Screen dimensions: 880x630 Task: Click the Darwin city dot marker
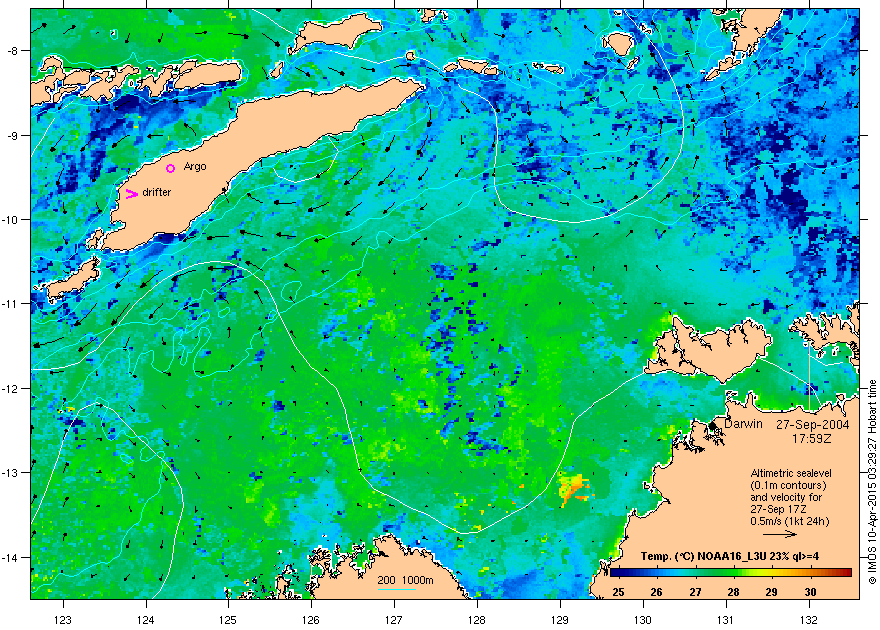pos(713,426)
